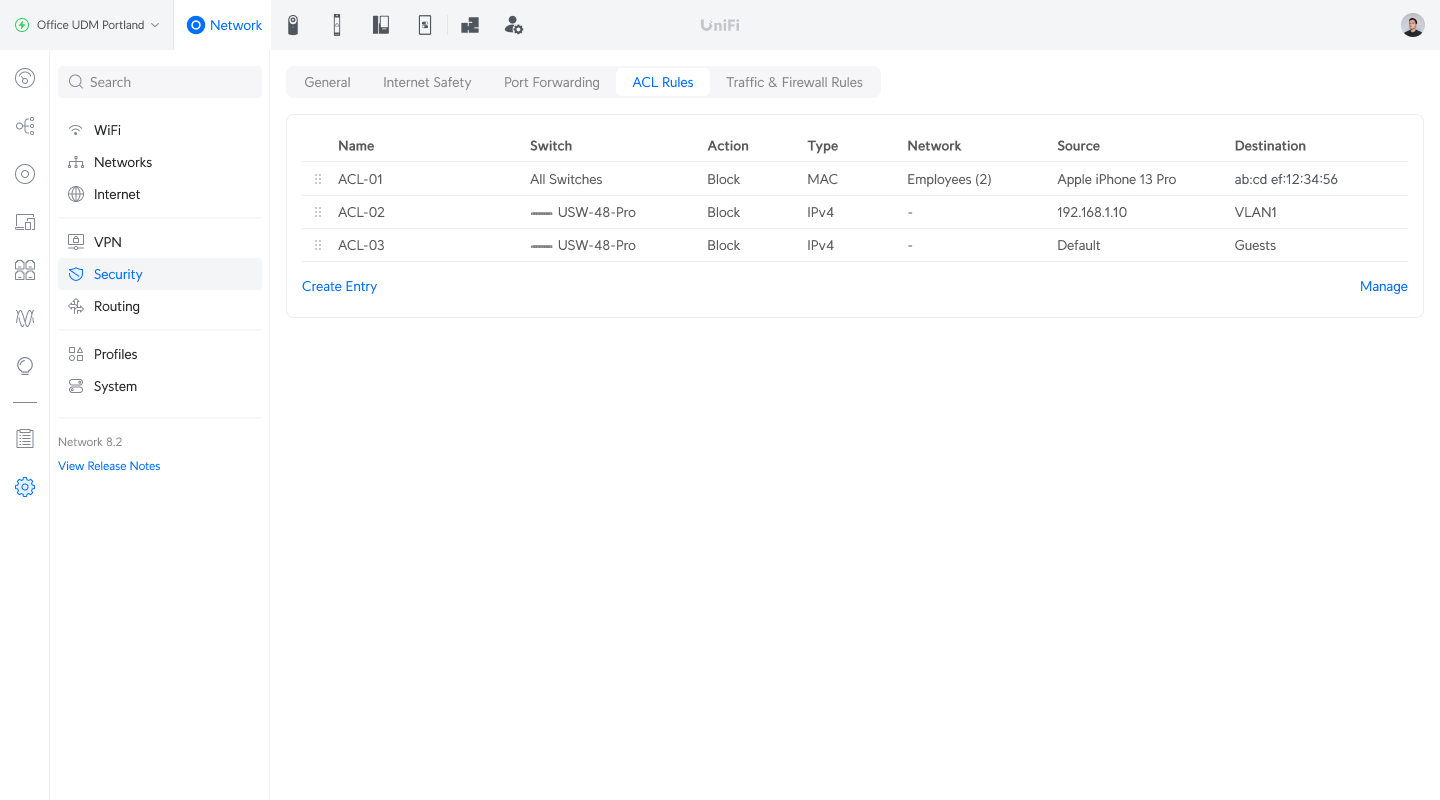
Task: Open the Protect camera app icon
Action: [x=293, y=25]
